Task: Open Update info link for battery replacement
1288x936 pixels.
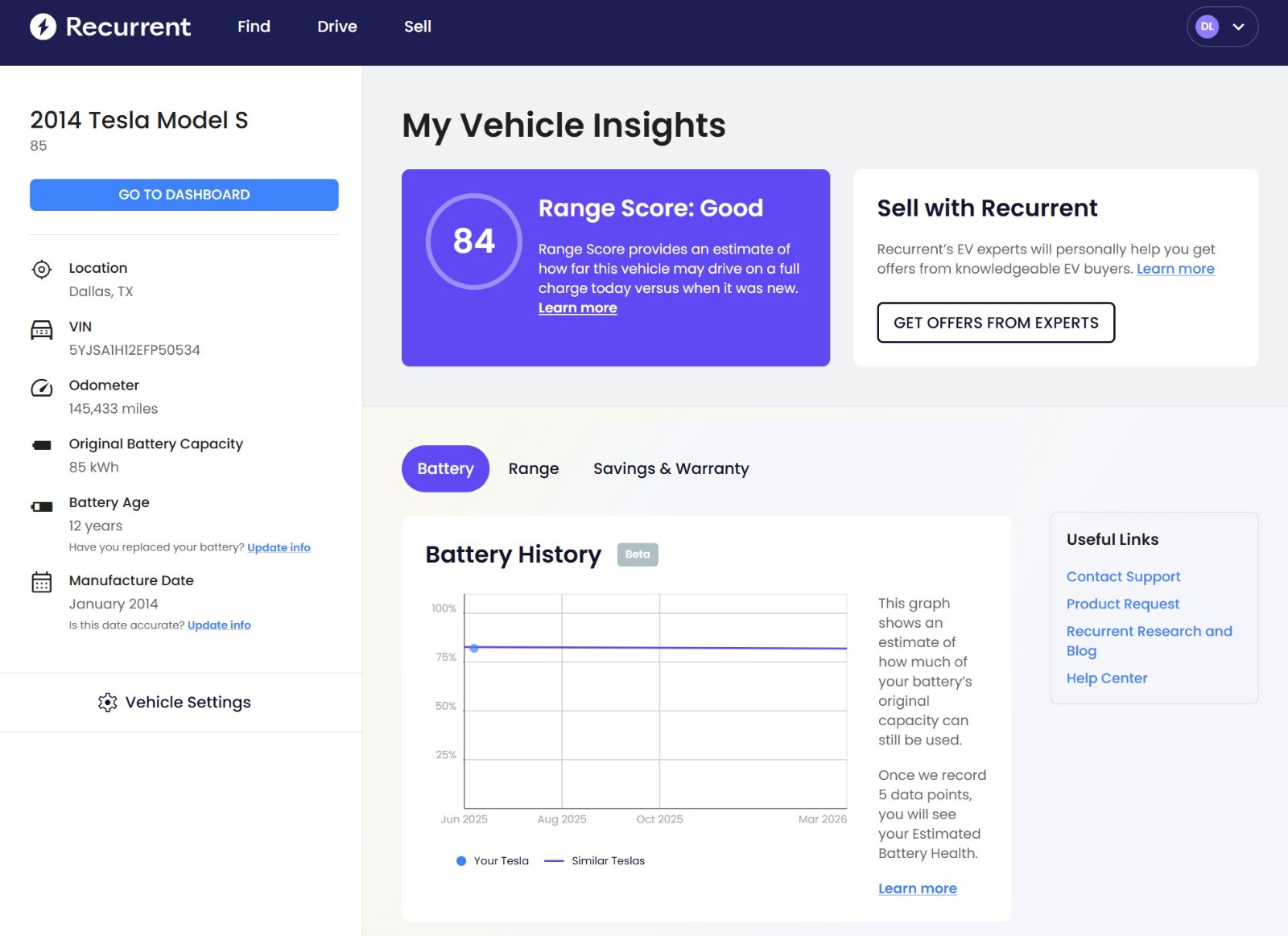Action: click(x=279, y=547)
